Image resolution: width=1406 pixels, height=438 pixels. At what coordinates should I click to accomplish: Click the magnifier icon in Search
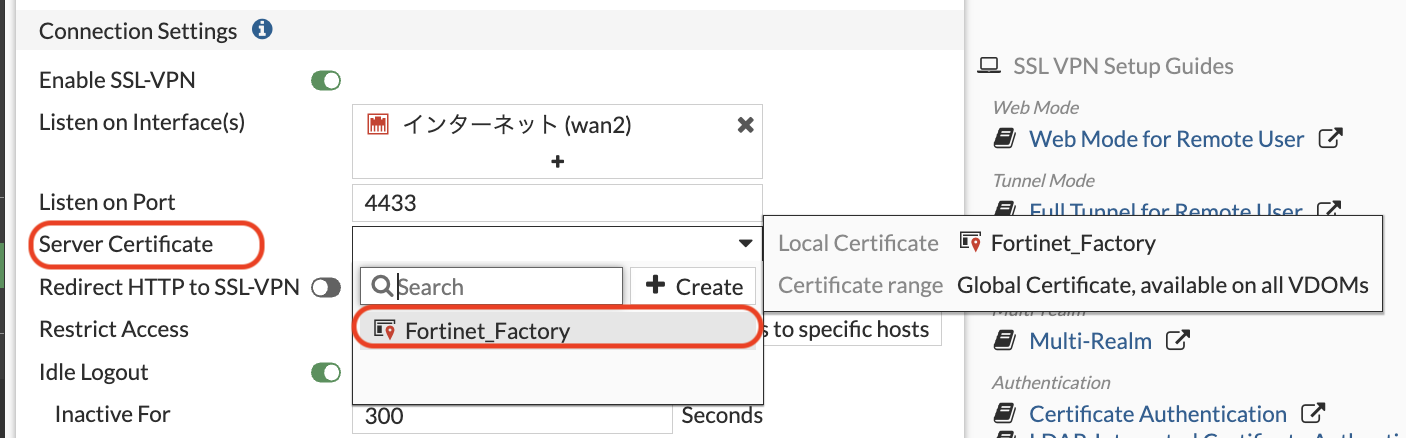(x=381, y=287)
